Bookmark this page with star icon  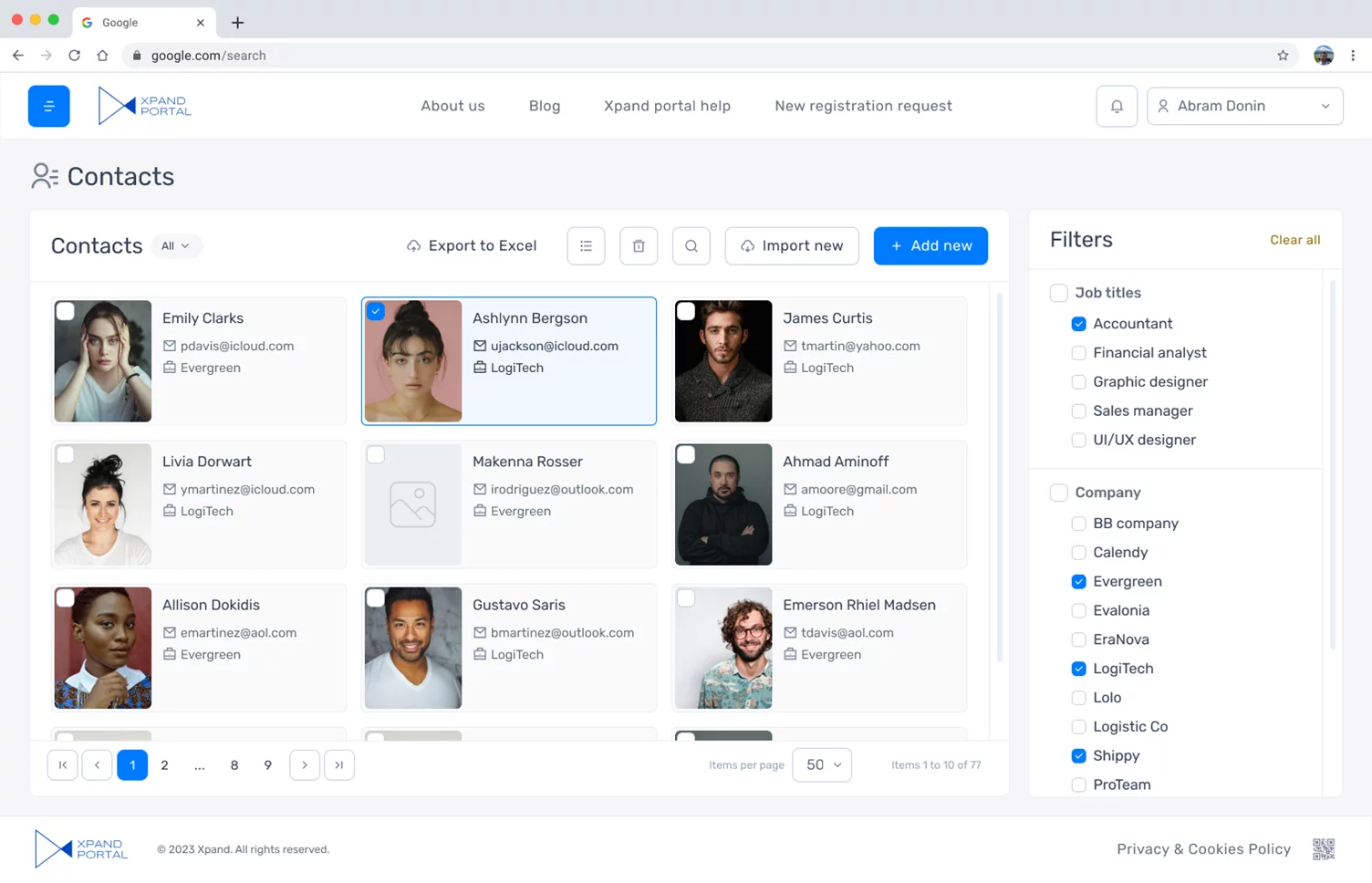click(x=1283, y=56)
